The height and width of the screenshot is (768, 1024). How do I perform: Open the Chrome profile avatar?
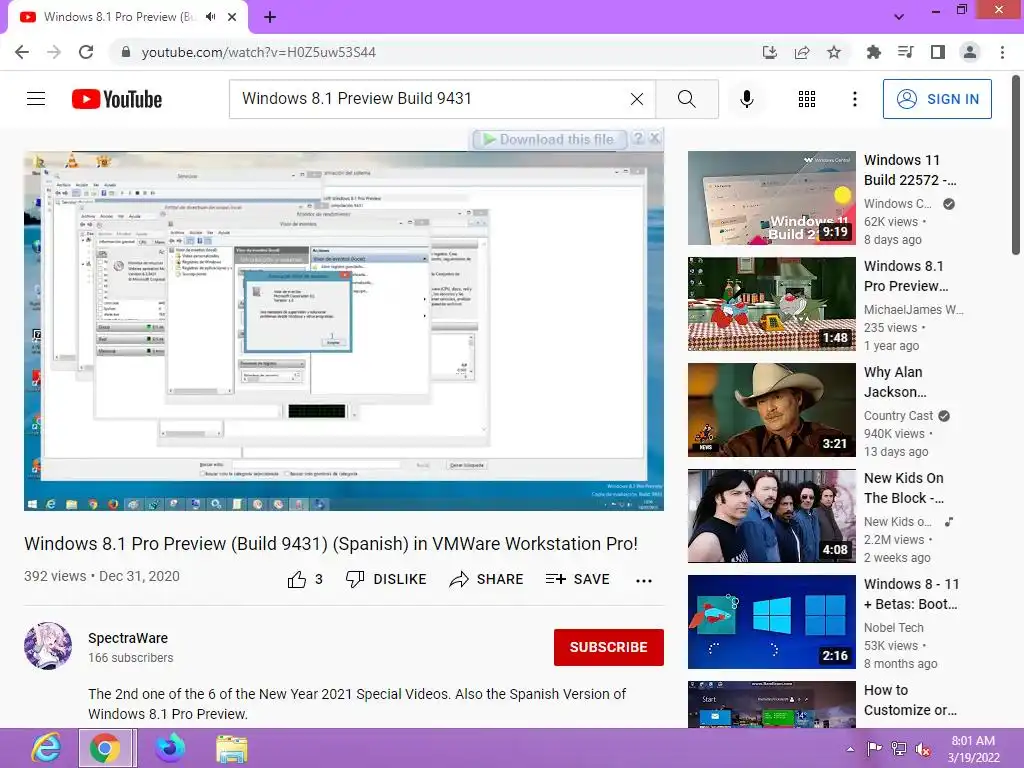click(970, 52)
